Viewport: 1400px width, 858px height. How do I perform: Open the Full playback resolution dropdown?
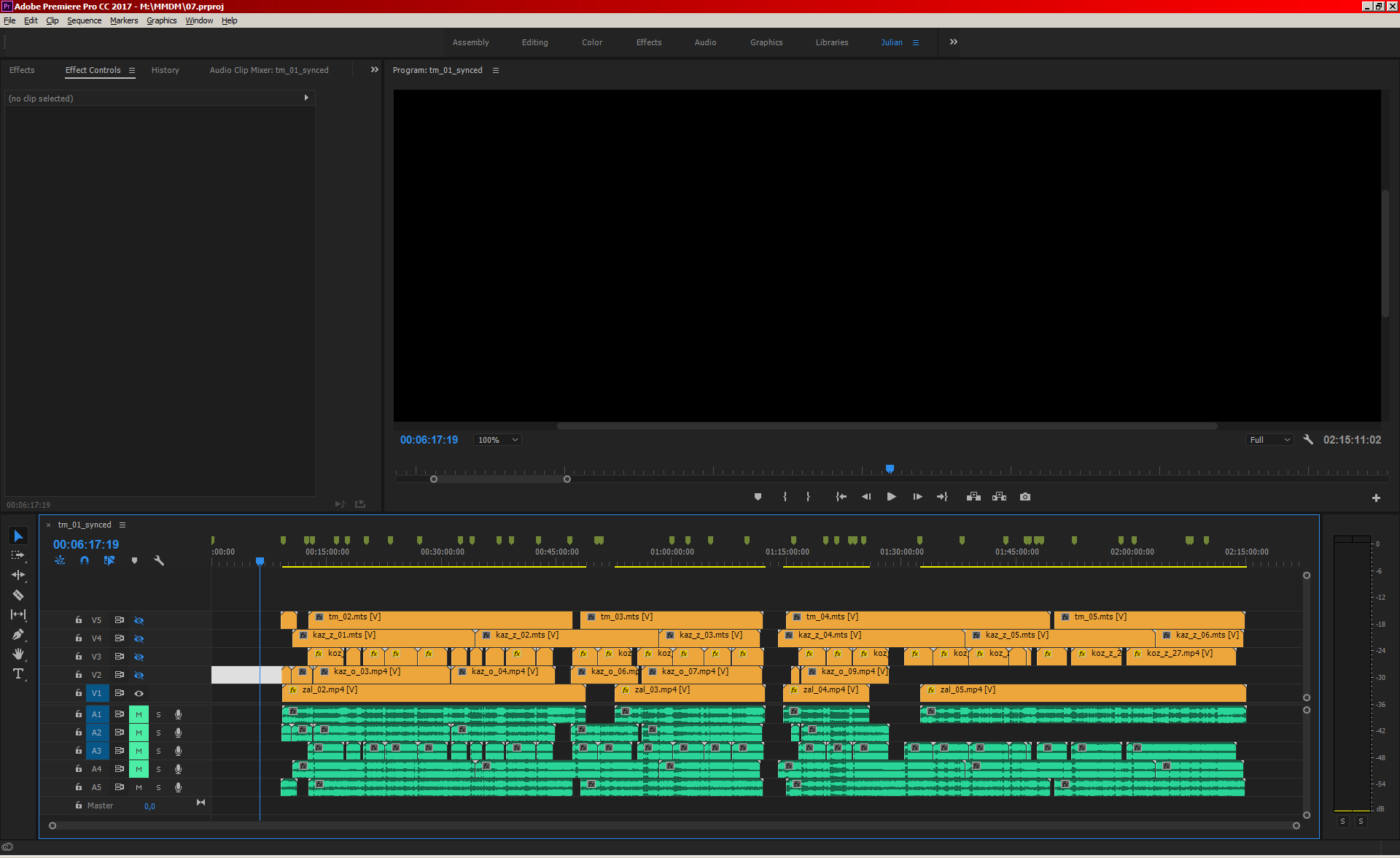coord(1269,440)
